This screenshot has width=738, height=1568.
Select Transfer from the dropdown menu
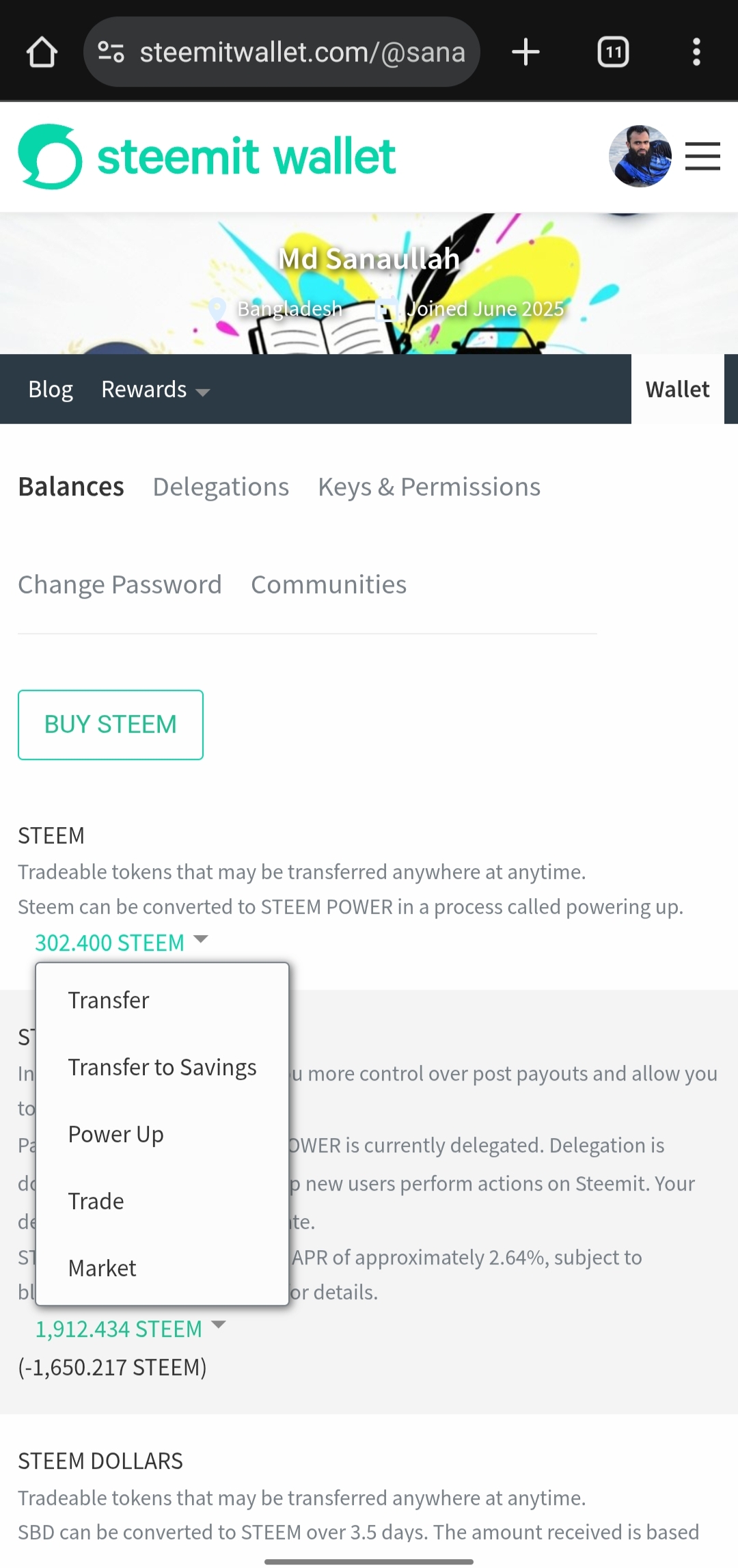[x=109, y=1001]
